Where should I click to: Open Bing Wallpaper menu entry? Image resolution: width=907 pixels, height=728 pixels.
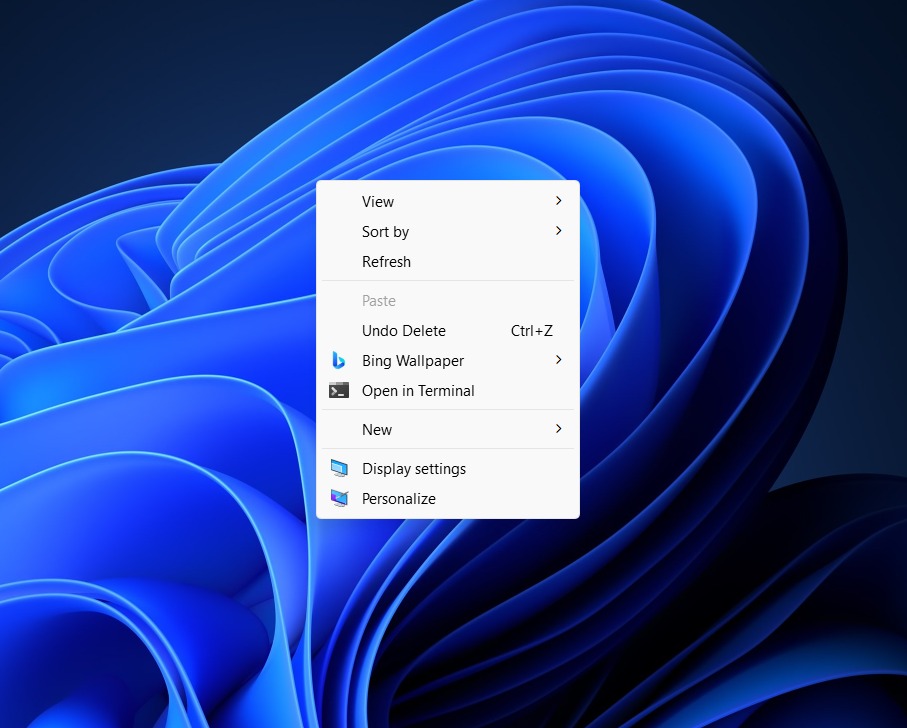click(448, 361)
